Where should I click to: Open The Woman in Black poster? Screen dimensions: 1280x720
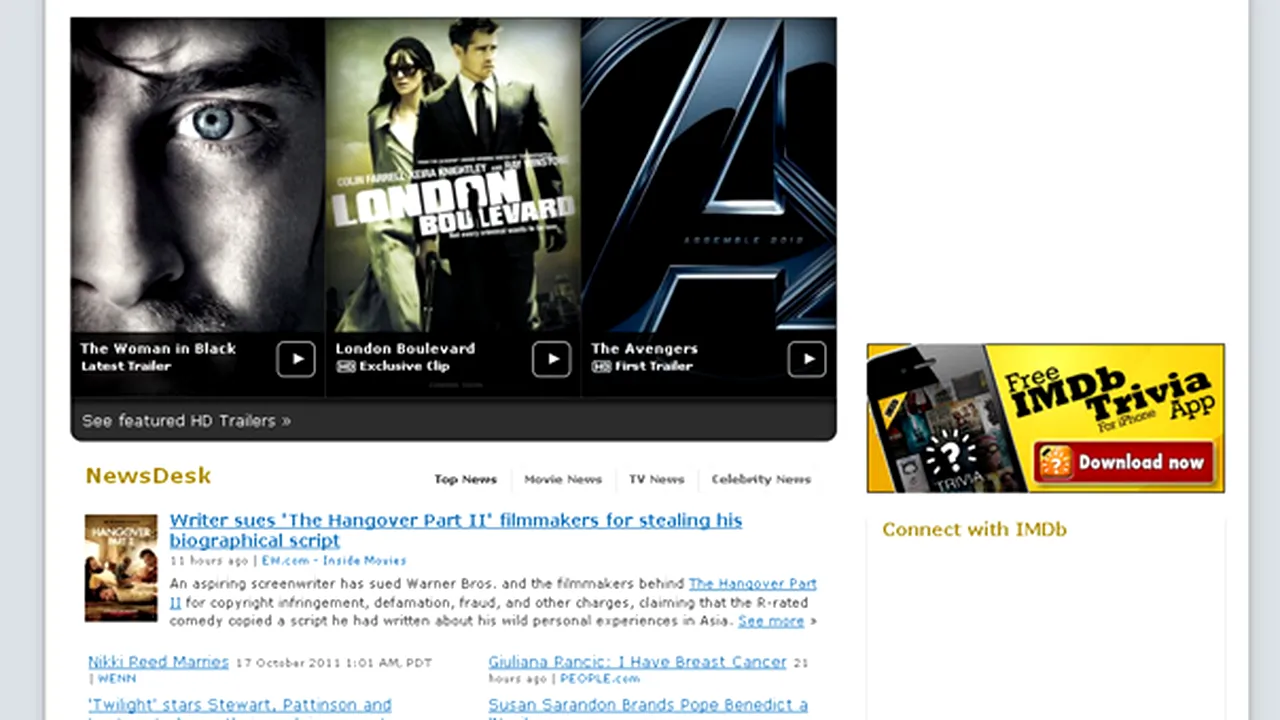198,175
